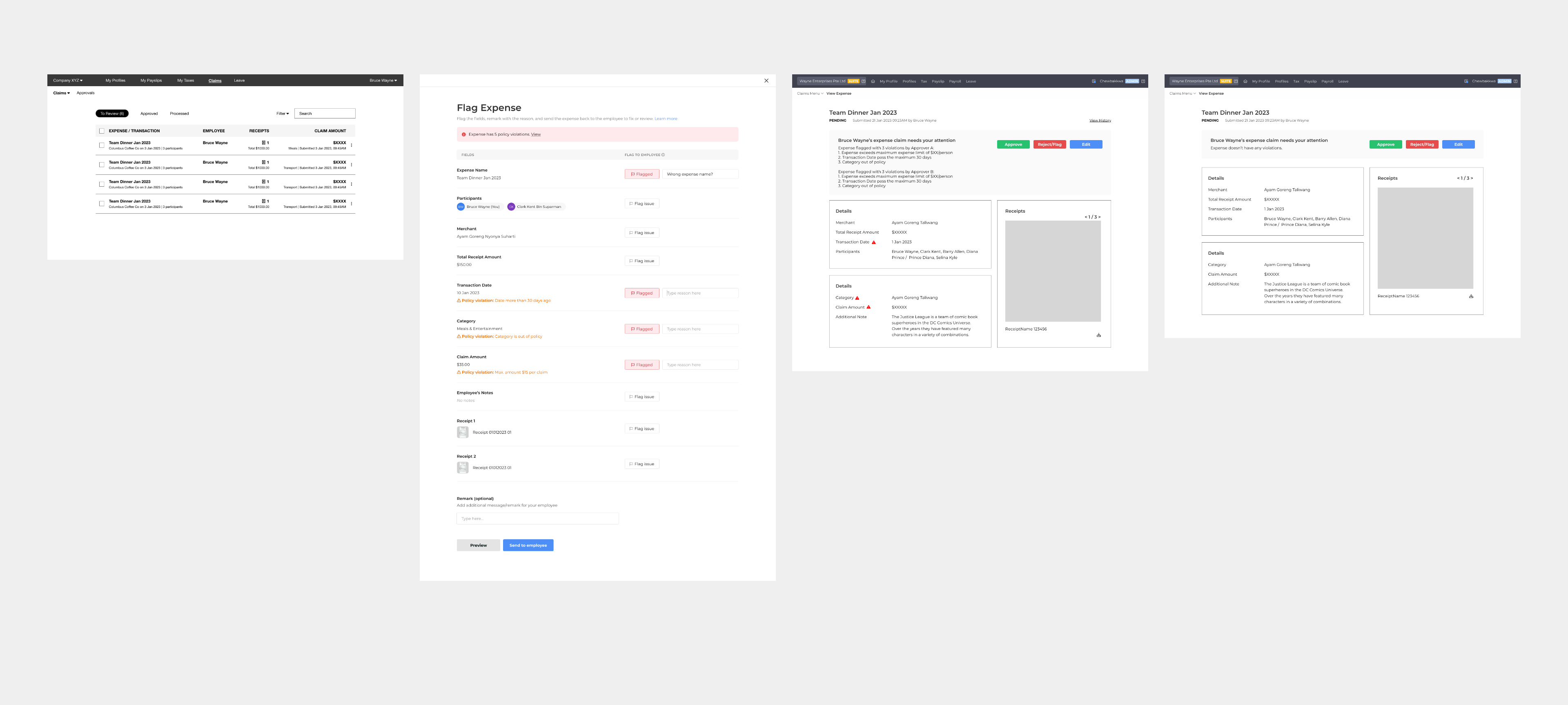1568x705 pixels.
Task: Click the BW avatar of Bruce Wayne
Action: 461,207
